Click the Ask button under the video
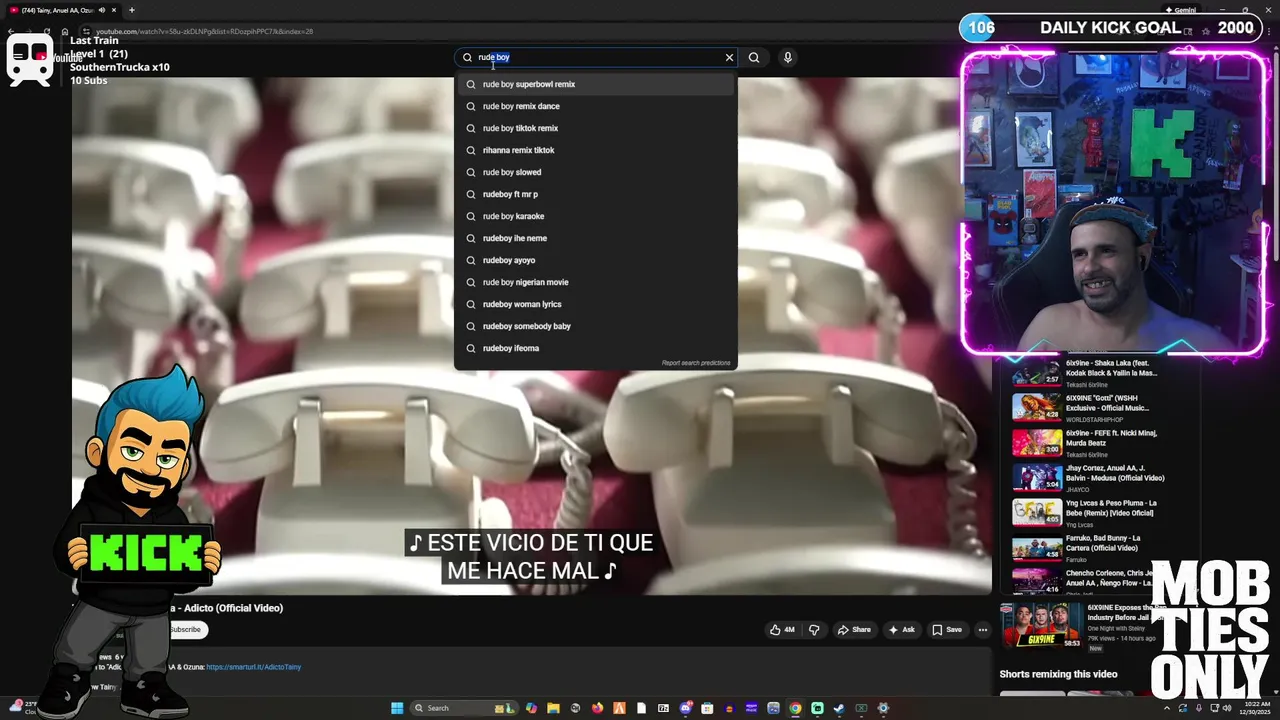1280x720 pixels. [901, 630]
